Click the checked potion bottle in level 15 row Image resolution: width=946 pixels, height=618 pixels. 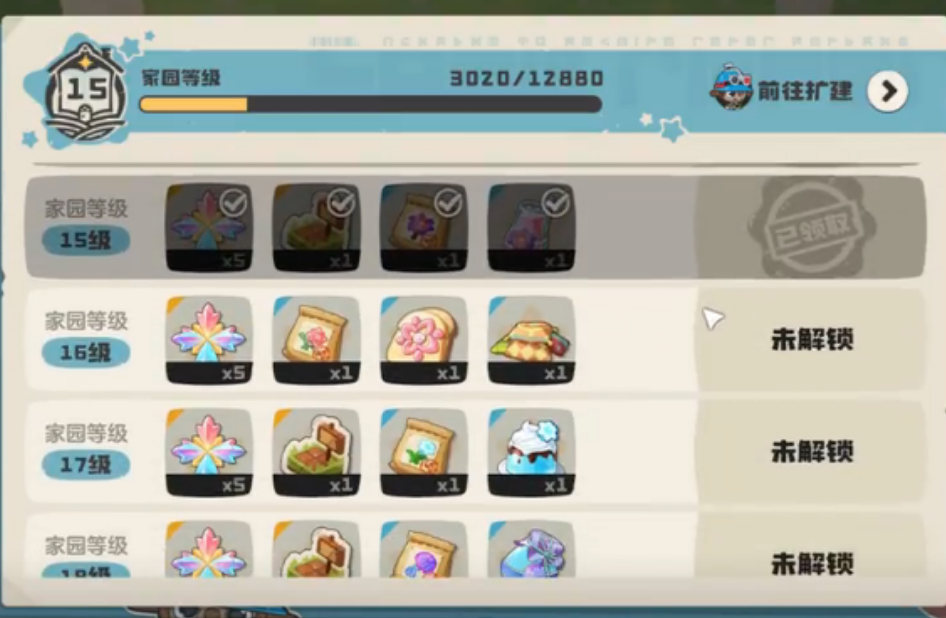tap(531, 228)
